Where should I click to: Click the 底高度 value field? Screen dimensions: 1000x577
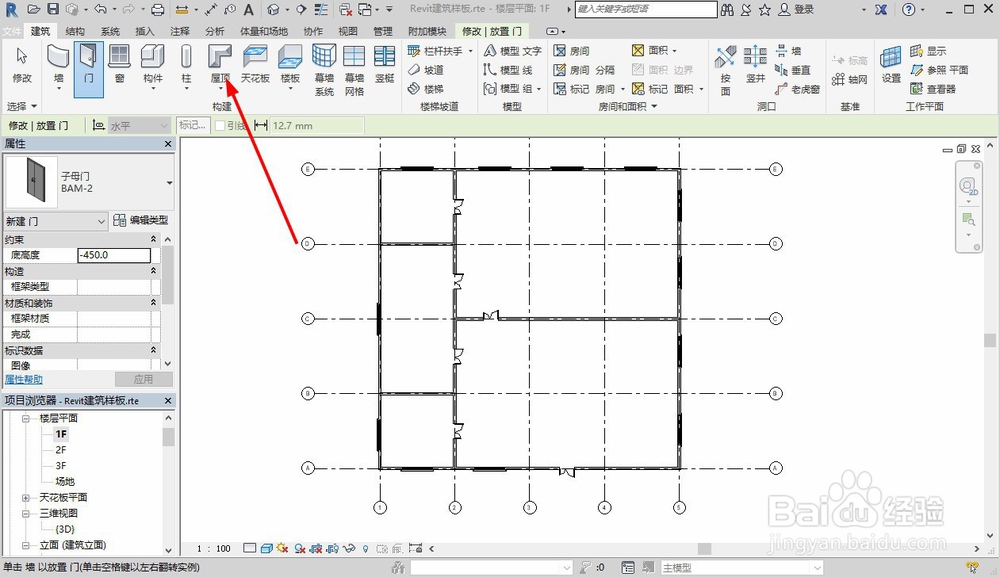click(114, 255)
